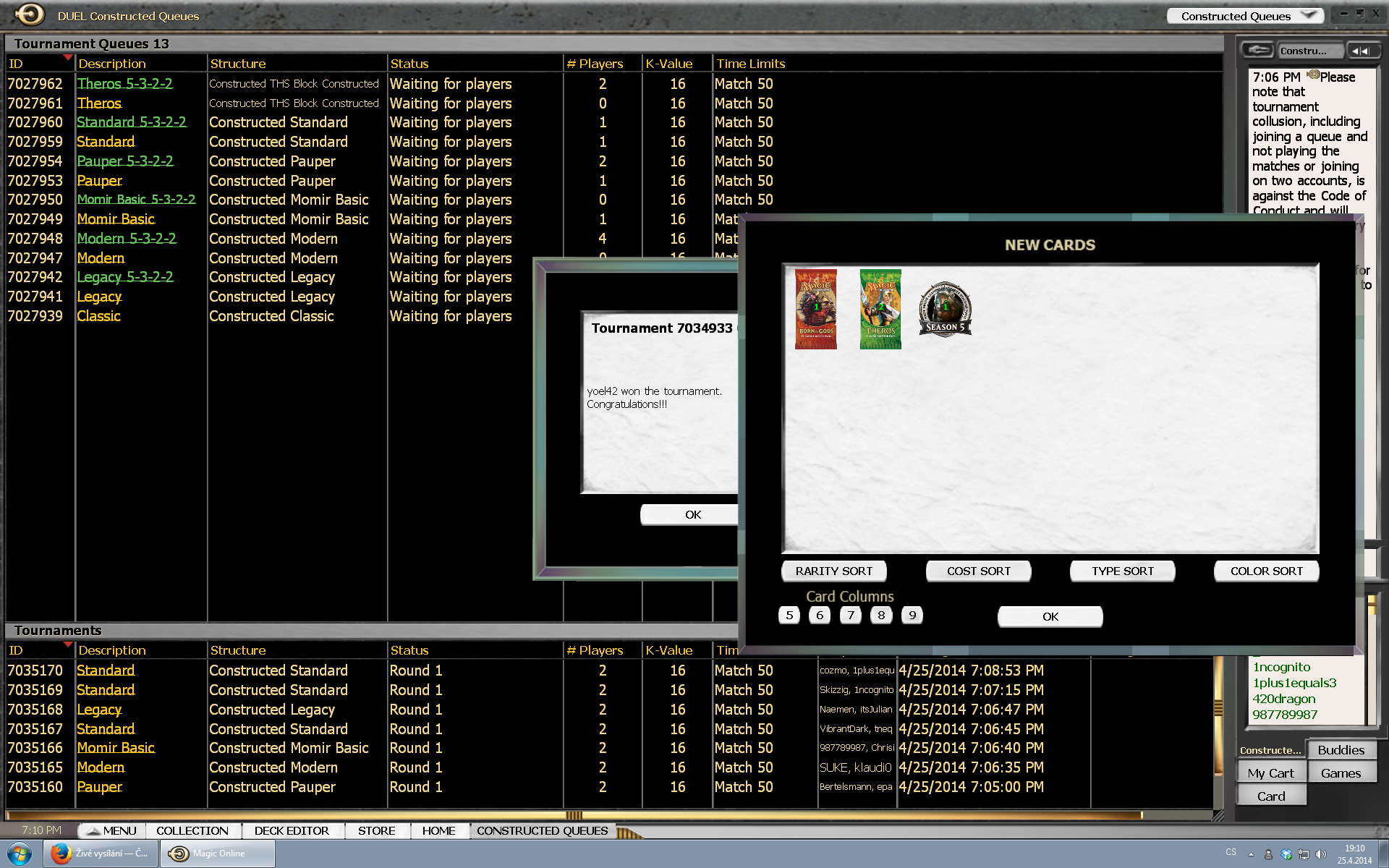The height and width of the screenshot is (868, 1389).
Task: Select the CONSTRUCTED QUEUES tab
Action: (x=543, y=830)
